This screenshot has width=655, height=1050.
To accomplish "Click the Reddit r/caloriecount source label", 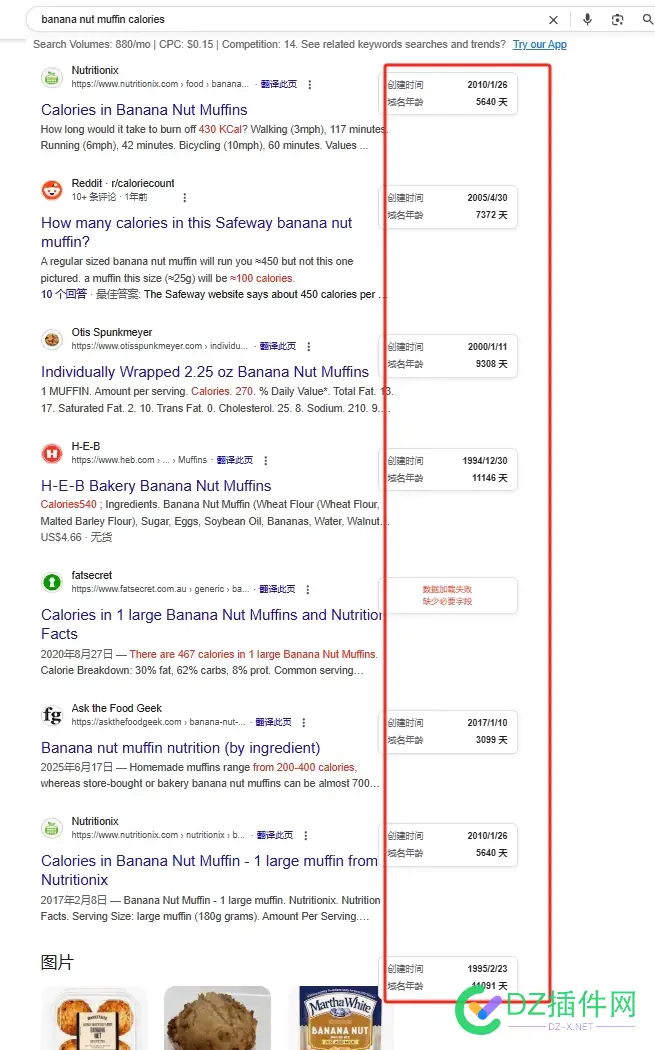I will (123, 183).
